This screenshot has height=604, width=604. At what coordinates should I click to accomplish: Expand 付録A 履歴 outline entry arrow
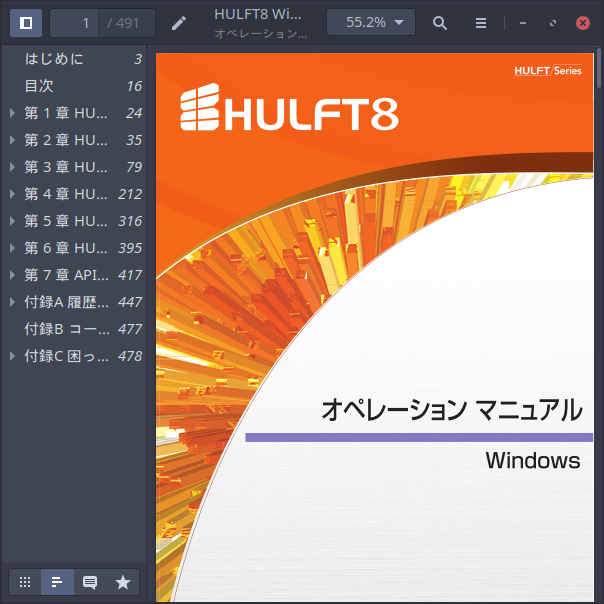point(12,302)
